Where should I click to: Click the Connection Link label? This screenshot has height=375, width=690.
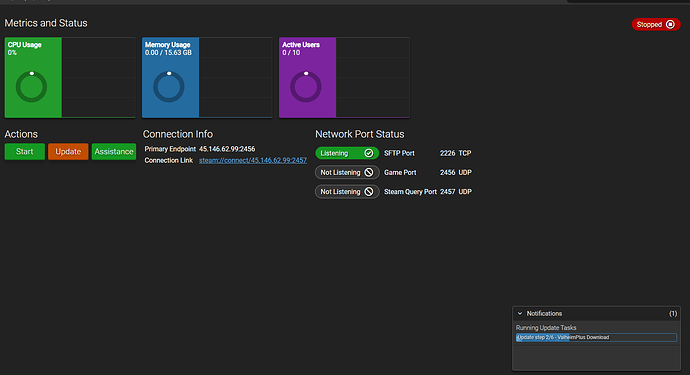(169, 160)
